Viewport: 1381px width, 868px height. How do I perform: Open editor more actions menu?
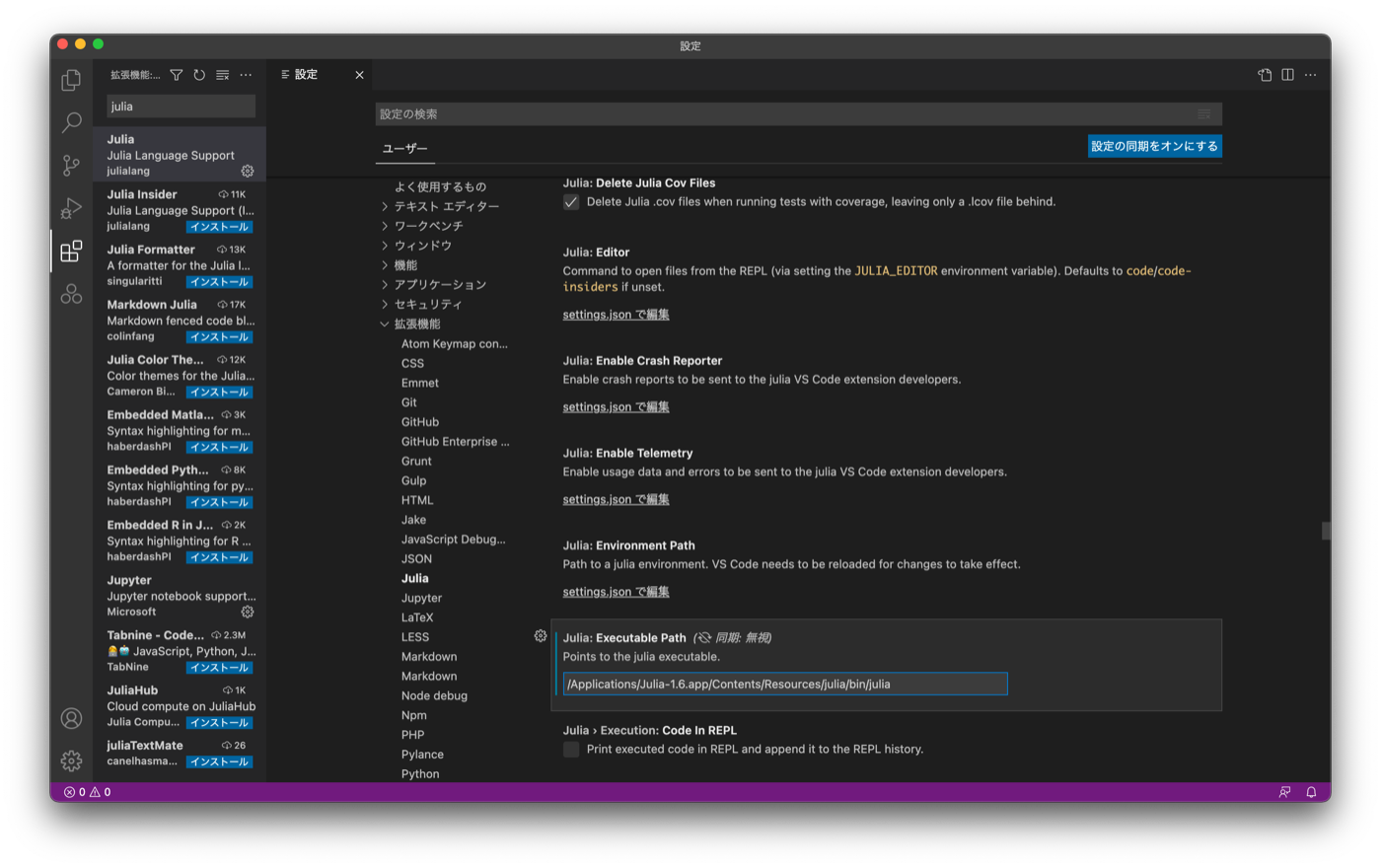(1310, 75)
